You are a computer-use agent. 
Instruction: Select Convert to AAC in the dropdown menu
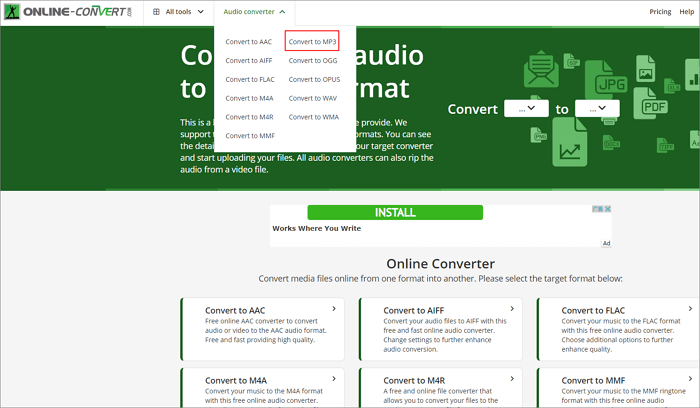[x=249, y=42]
